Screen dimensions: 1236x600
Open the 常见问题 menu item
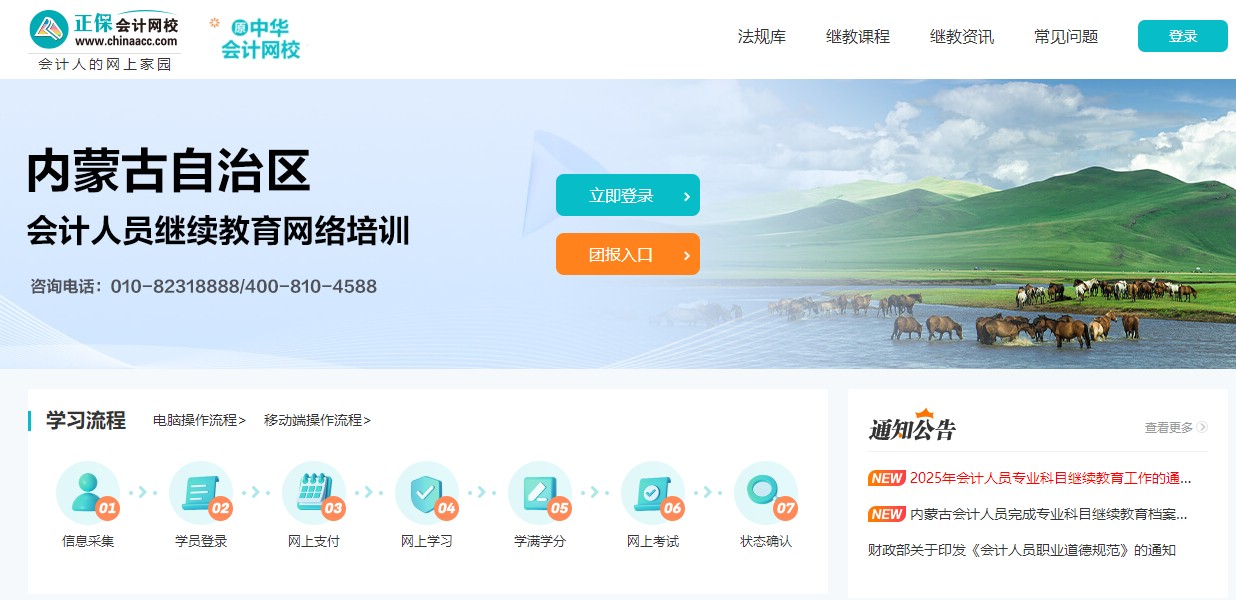click(x=1066, y=37)
